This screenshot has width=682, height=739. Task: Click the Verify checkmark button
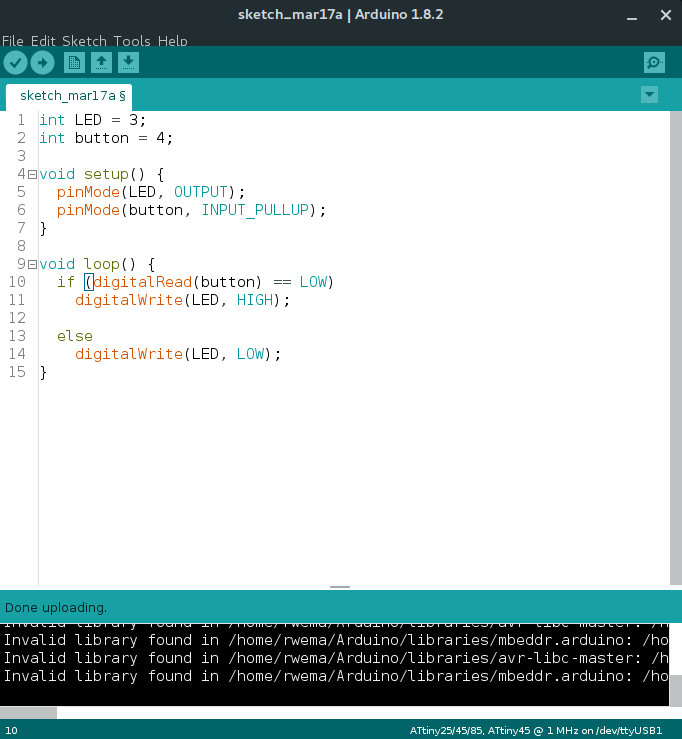click(x=15, y=62)
